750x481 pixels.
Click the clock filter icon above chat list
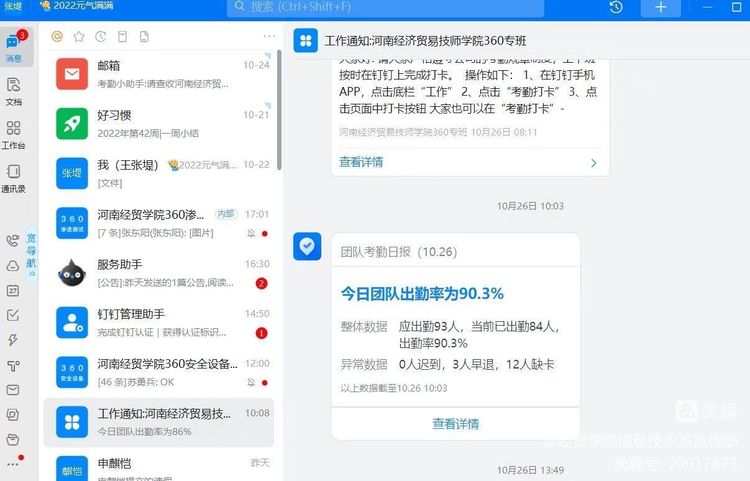[100, 36]
